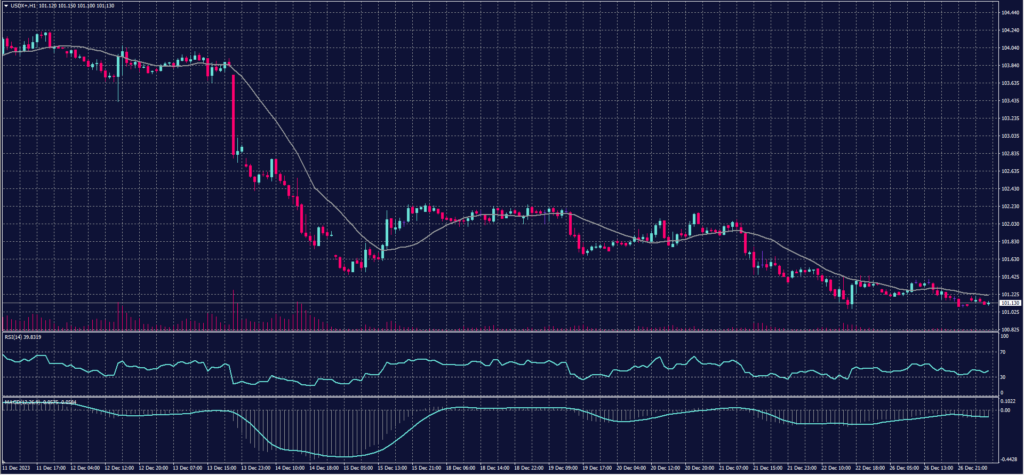
Task: Click the 26 Dec 21:00 time label
Action: (975, 467)
